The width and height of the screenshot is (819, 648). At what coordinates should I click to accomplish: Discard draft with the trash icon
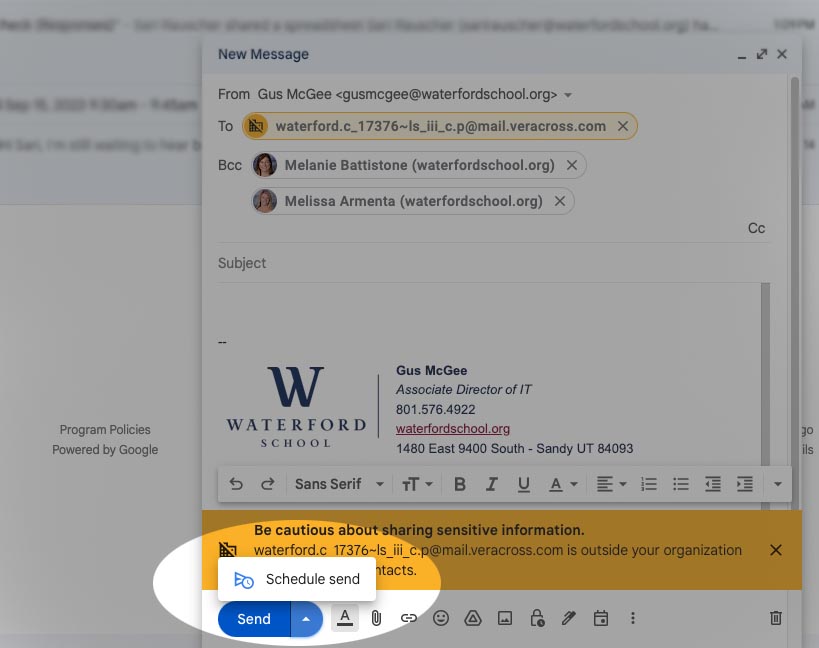pos(775,618)
